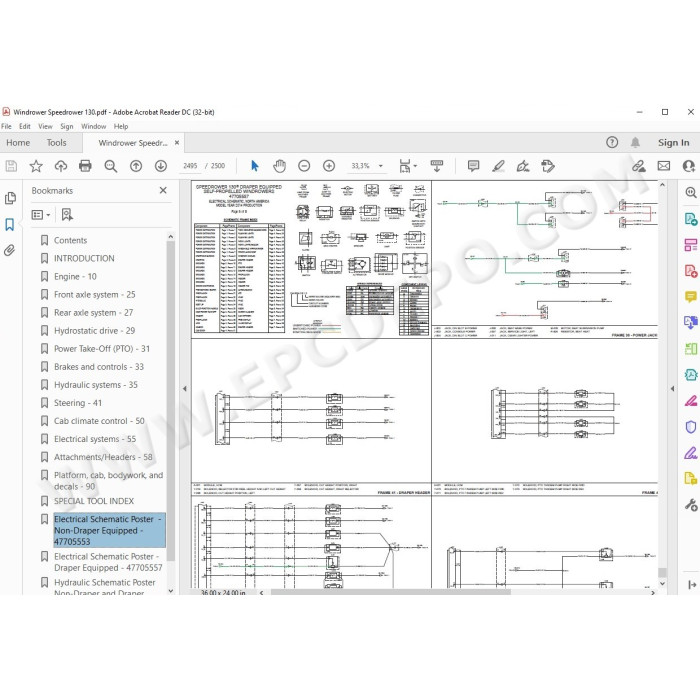Open the sign document pen tool

[x=523, y=166]
